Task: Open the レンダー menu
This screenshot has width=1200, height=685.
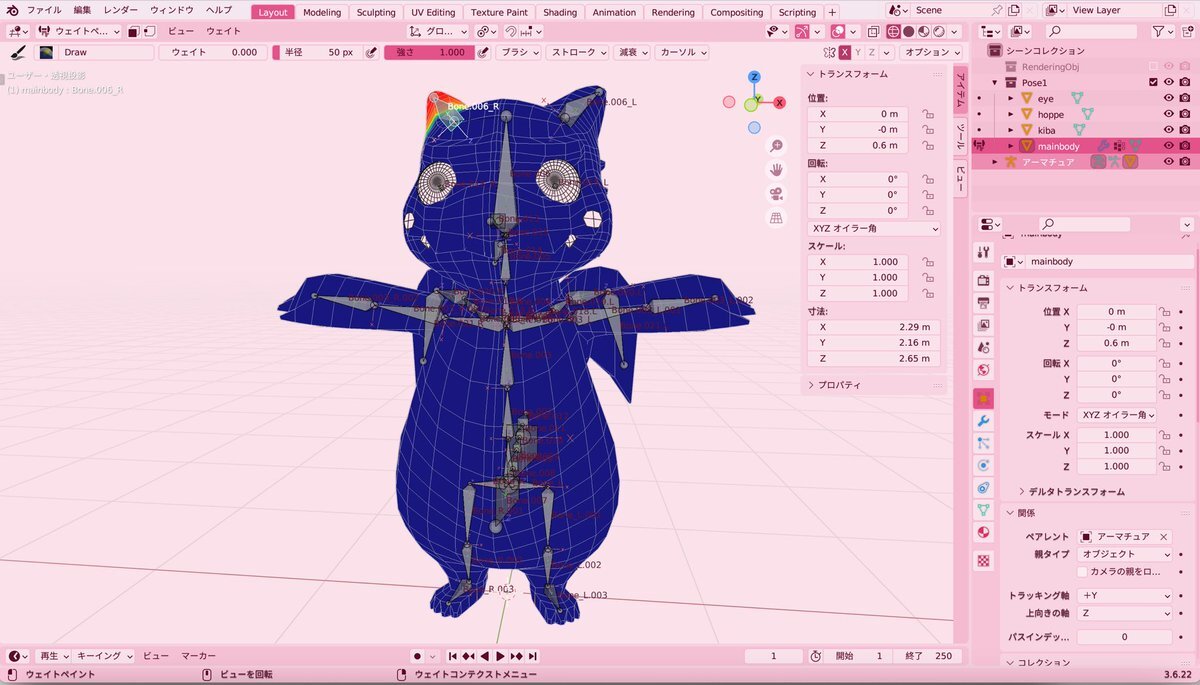Action: [121, 10]
